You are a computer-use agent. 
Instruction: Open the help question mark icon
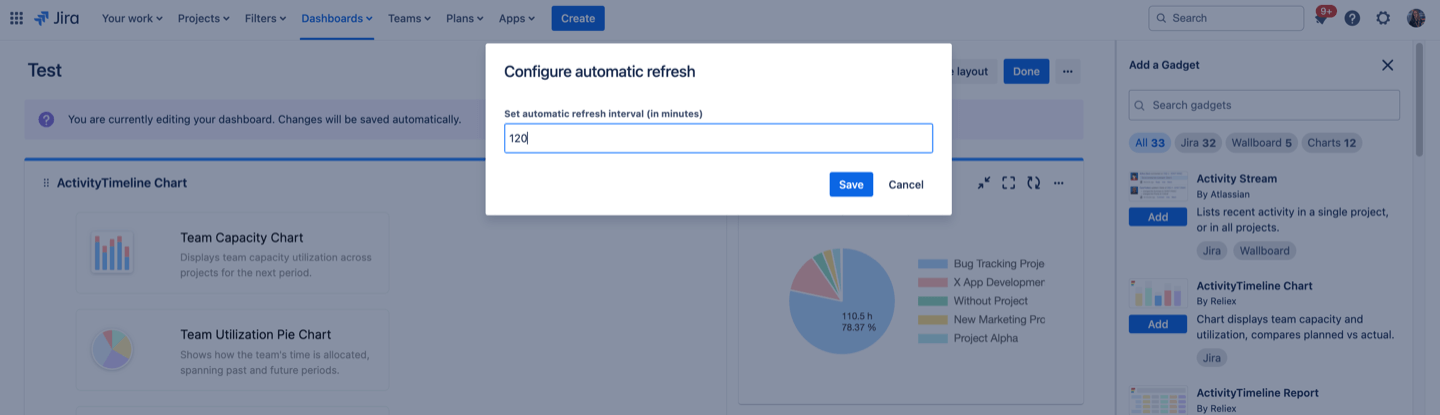[1352, 18]
